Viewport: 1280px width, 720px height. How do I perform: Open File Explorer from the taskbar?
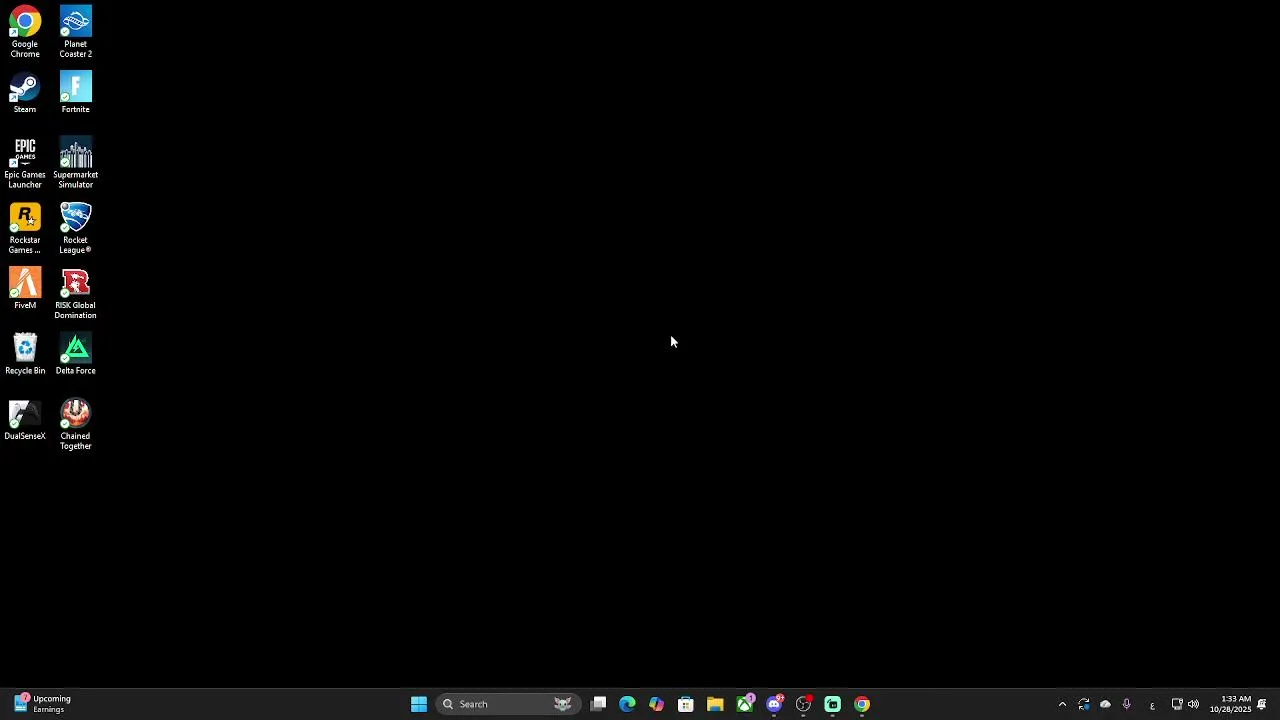pyautogui.click(x=715, y=704)
